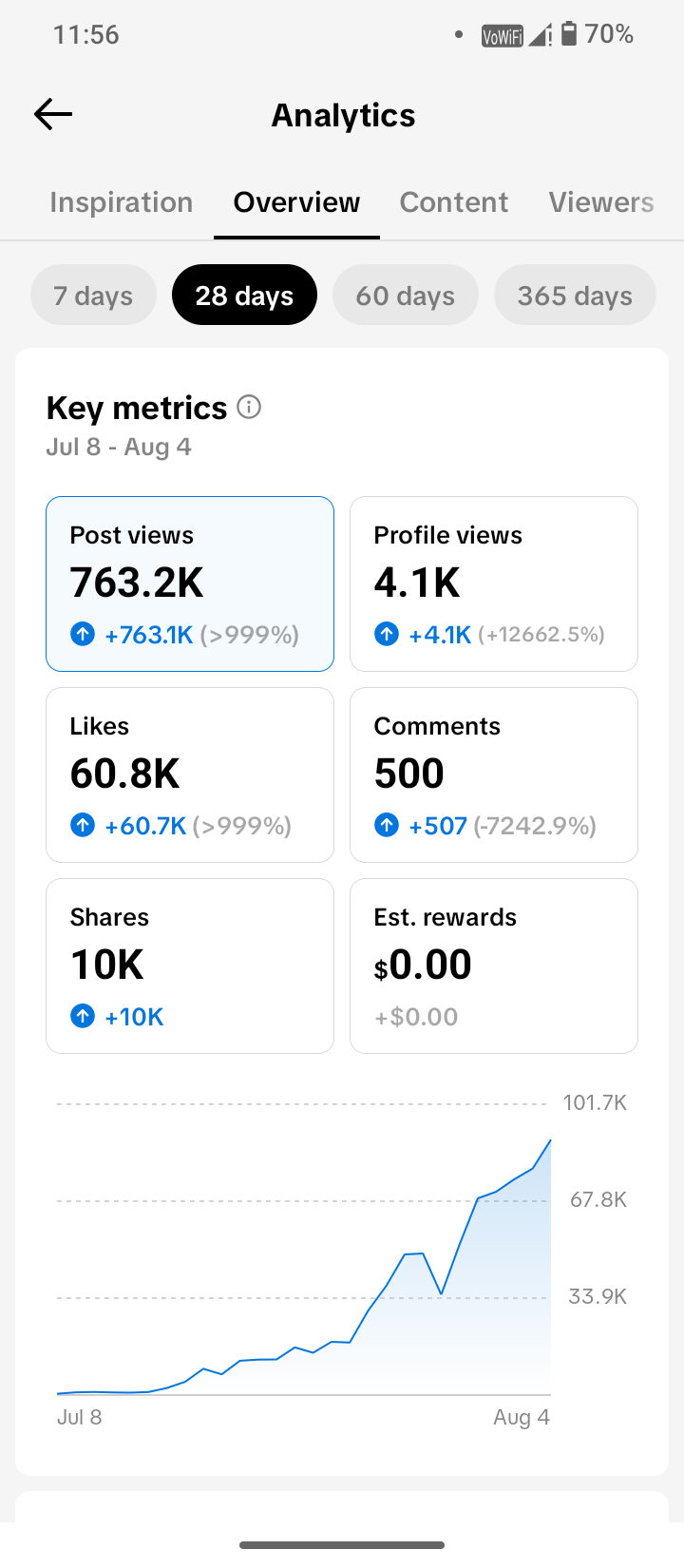Select the Profile views metric card
684x1568 pixels.
(494, 583)
